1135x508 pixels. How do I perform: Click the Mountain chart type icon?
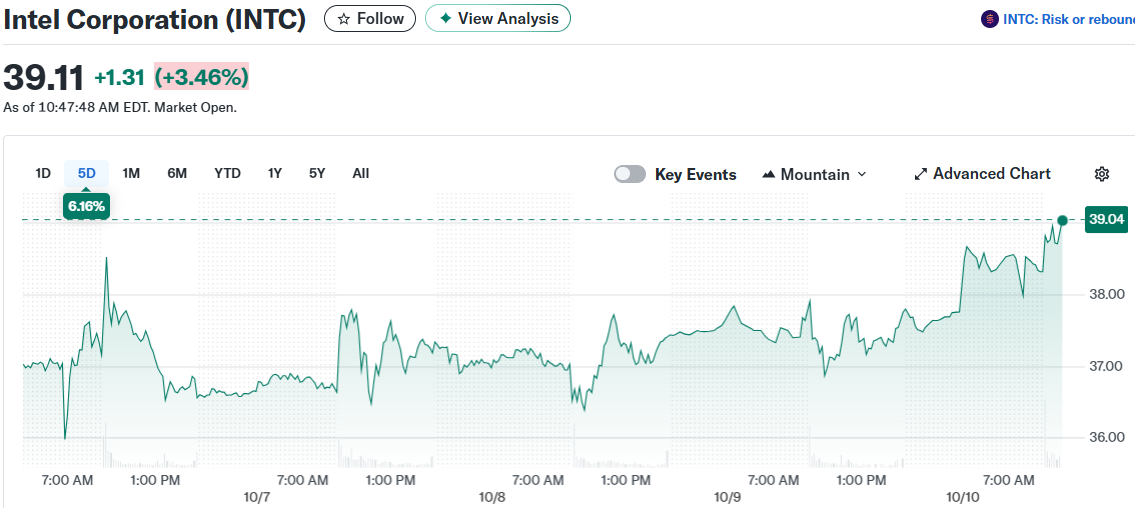tap(769, 174)
